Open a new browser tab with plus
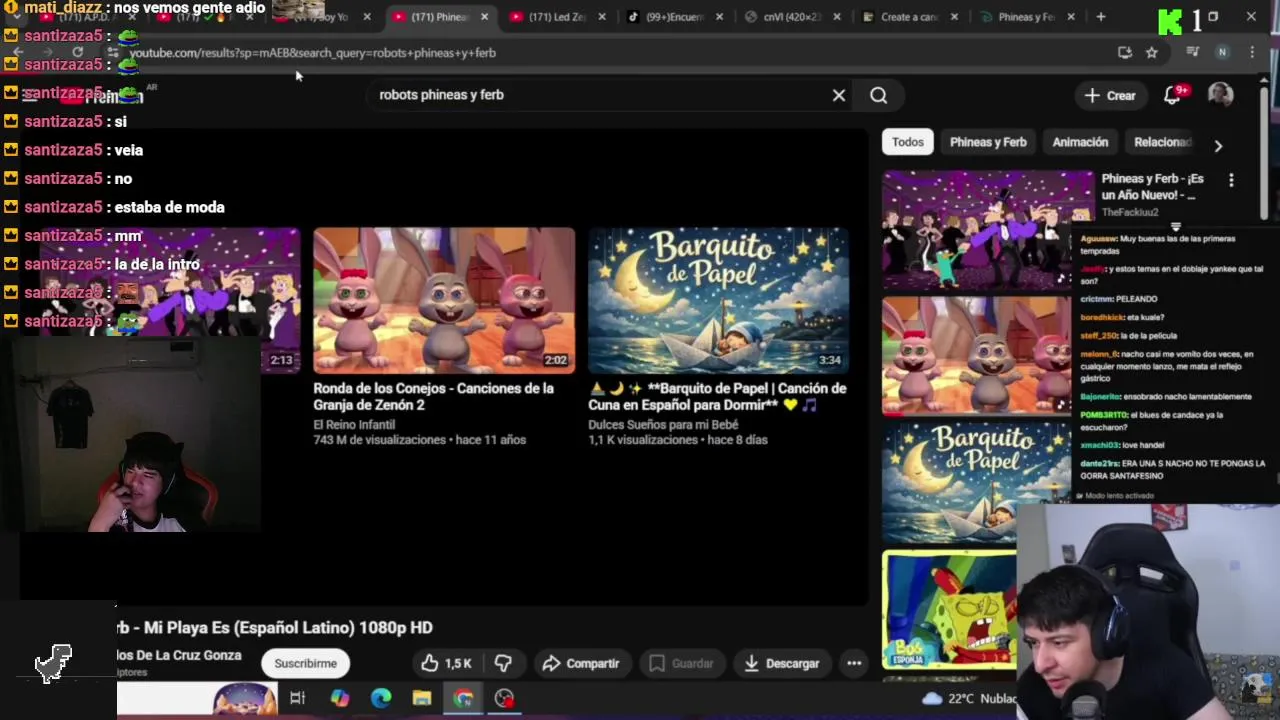Viewport: 1280px width, 720px height. pos(1100,17)
